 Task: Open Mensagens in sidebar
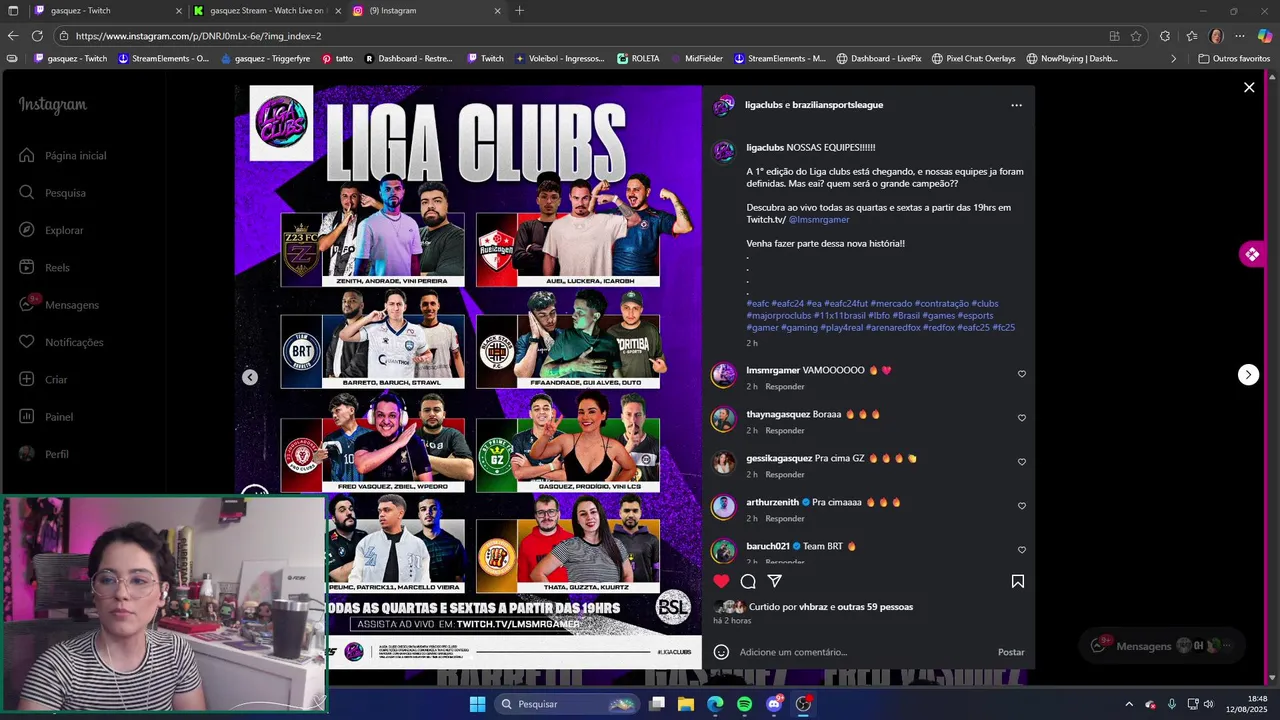pos(59,305)
